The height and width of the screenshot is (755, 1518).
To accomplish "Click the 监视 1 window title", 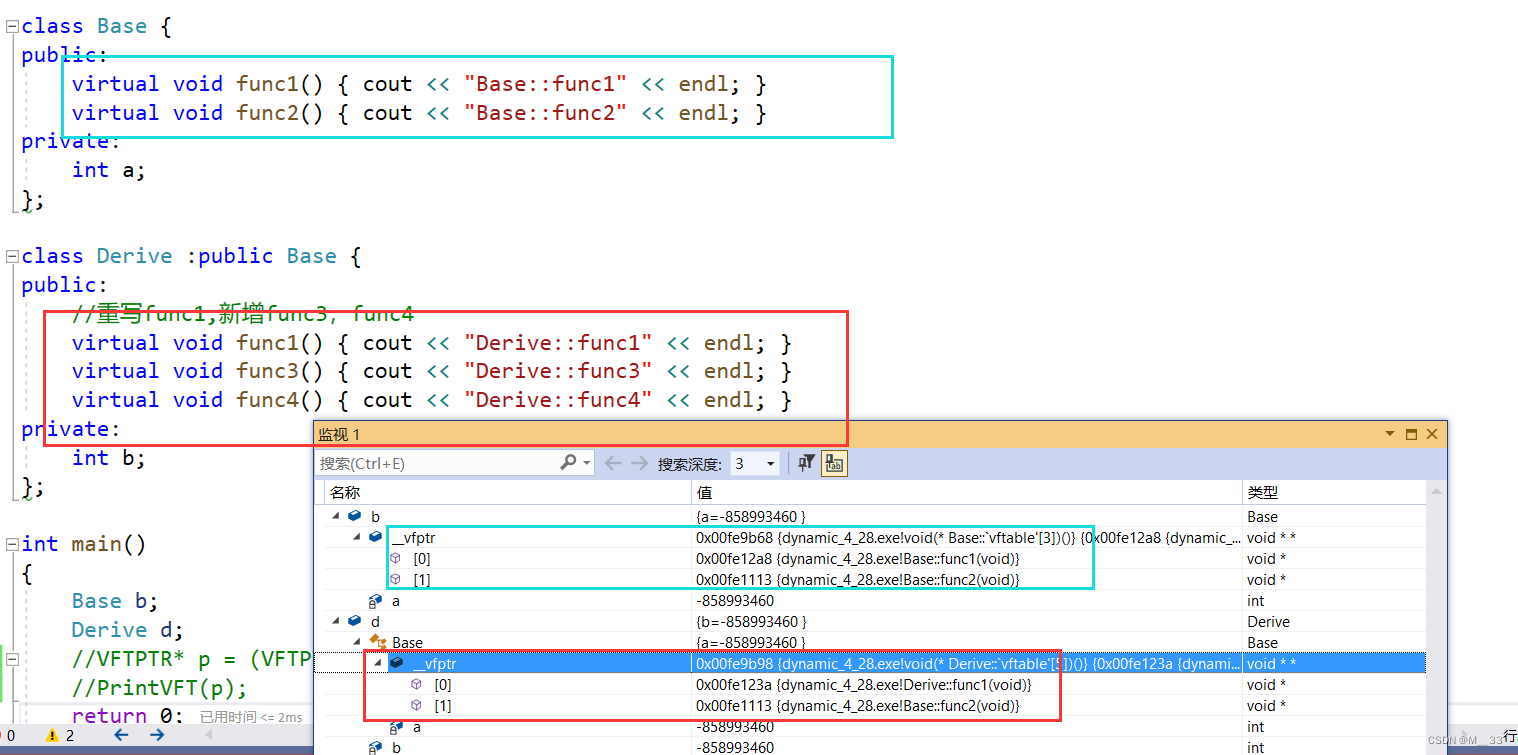I will click(x=339, y=434).
